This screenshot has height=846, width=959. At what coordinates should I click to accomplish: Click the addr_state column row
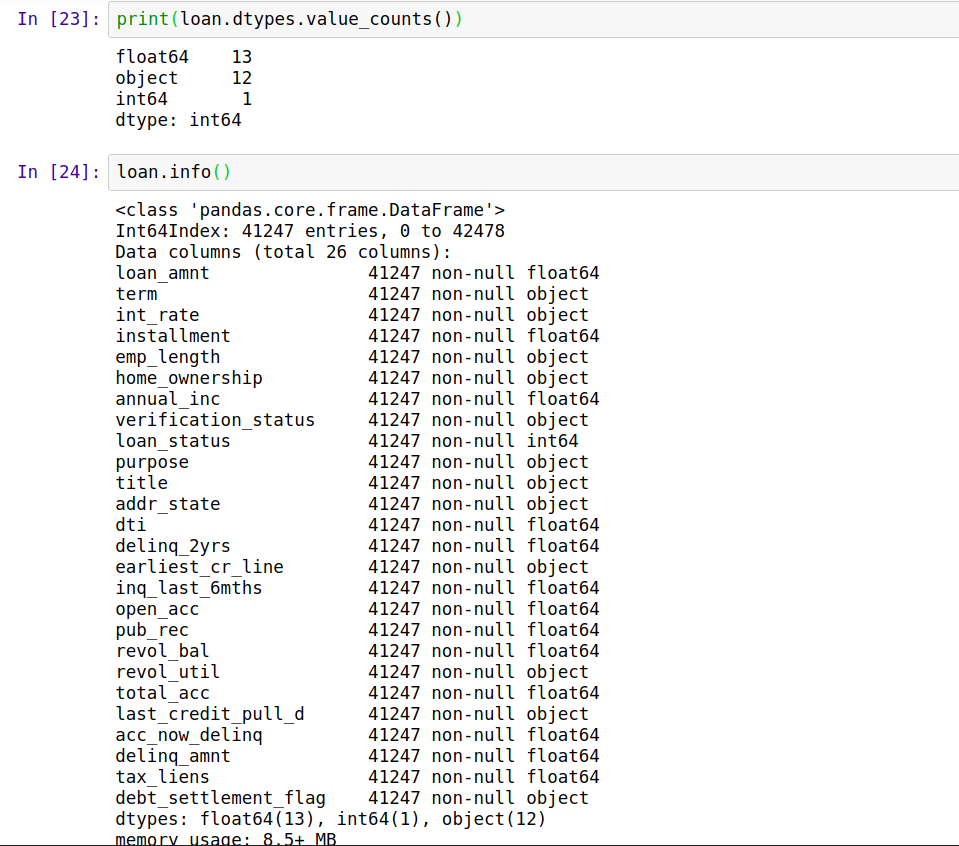pyautogui.click(x=352, y=504)
